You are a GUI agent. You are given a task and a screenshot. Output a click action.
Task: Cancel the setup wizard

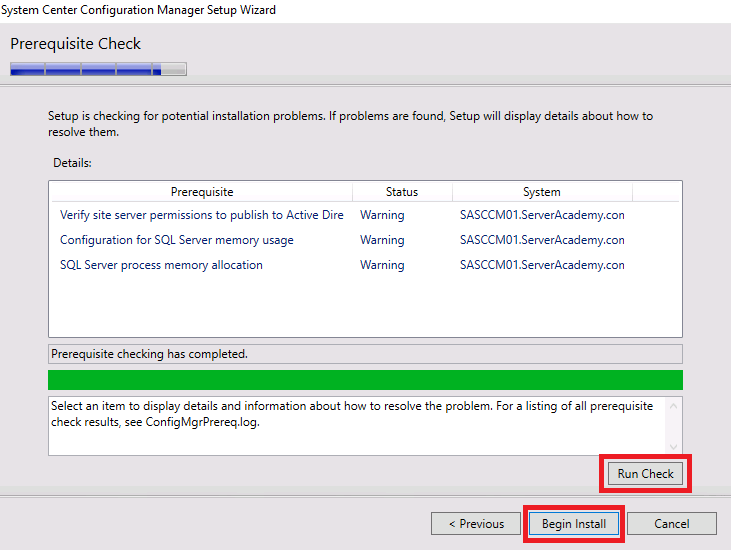(x=672, y=524)
